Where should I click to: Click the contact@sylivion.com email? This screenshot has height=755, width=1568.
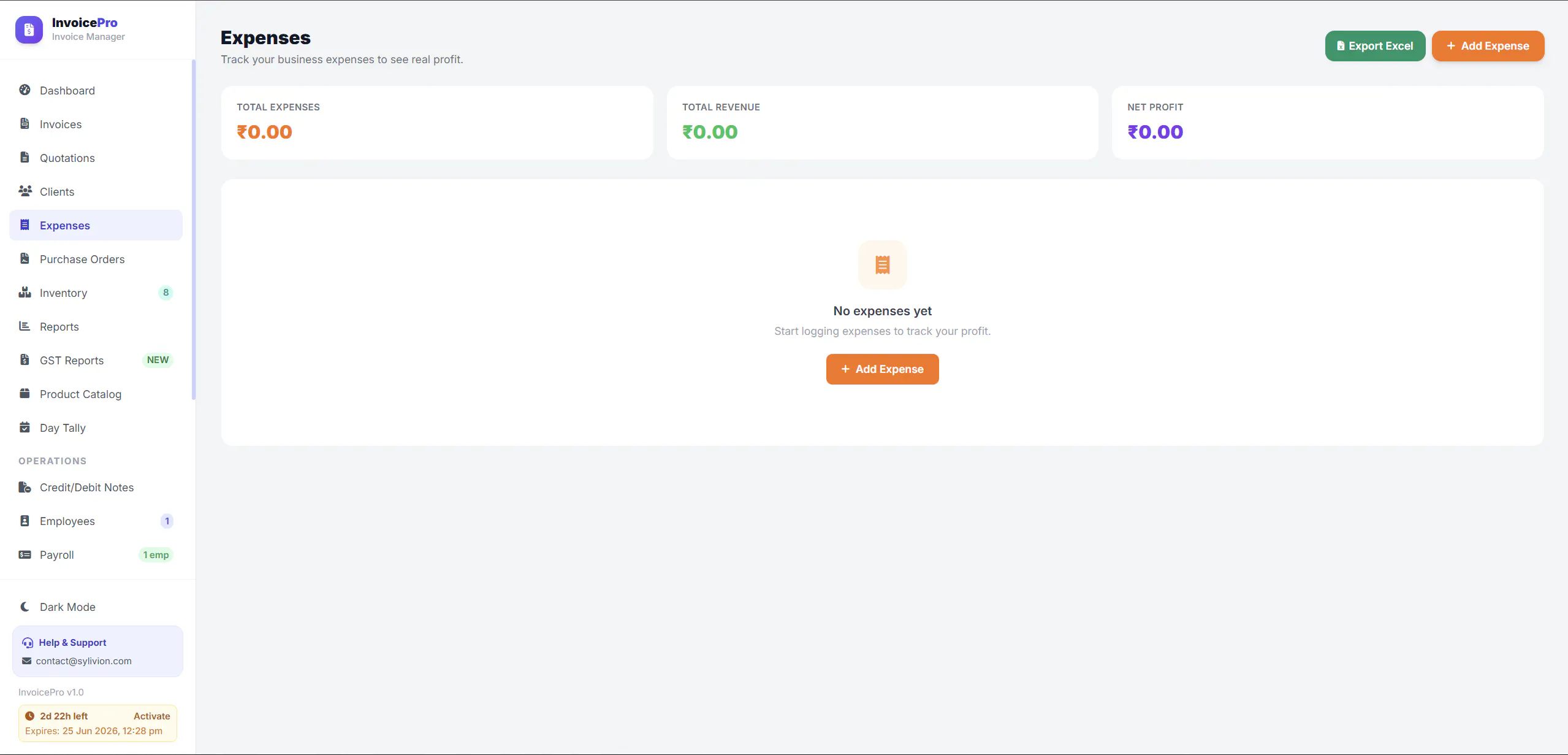[x=83, y=661]
